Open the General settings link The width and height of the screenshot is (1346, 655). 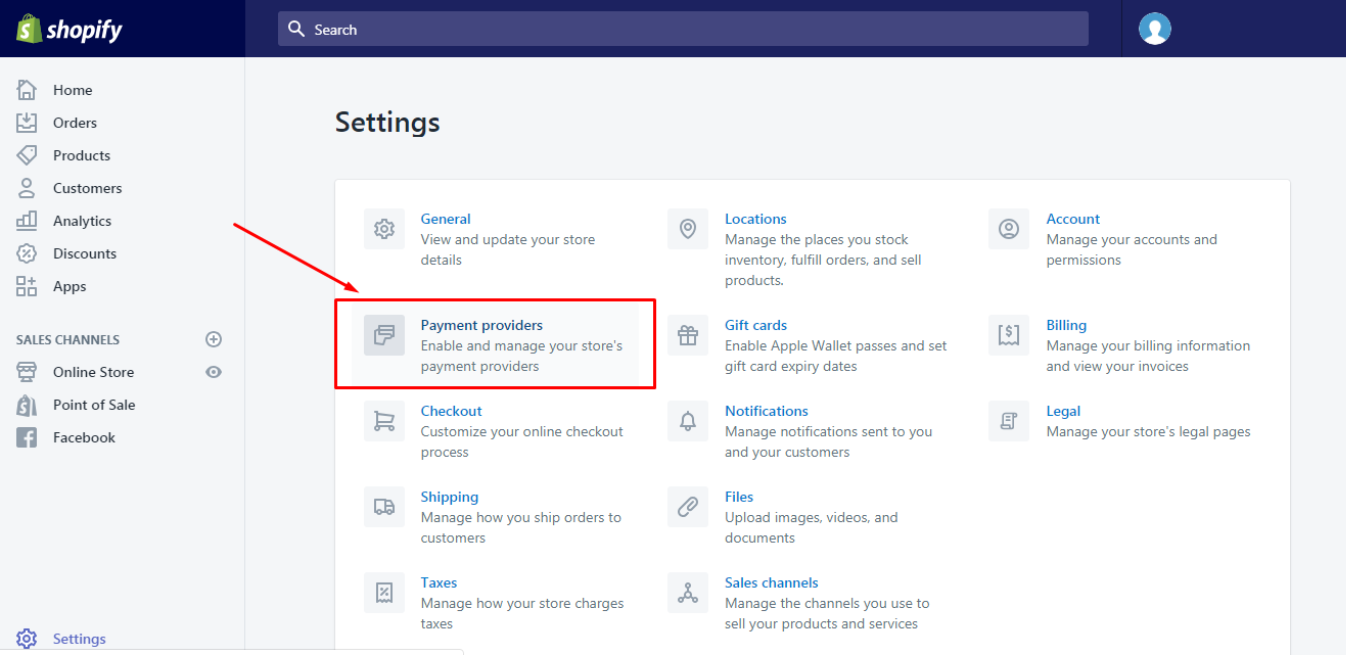[x=445, y=219]
